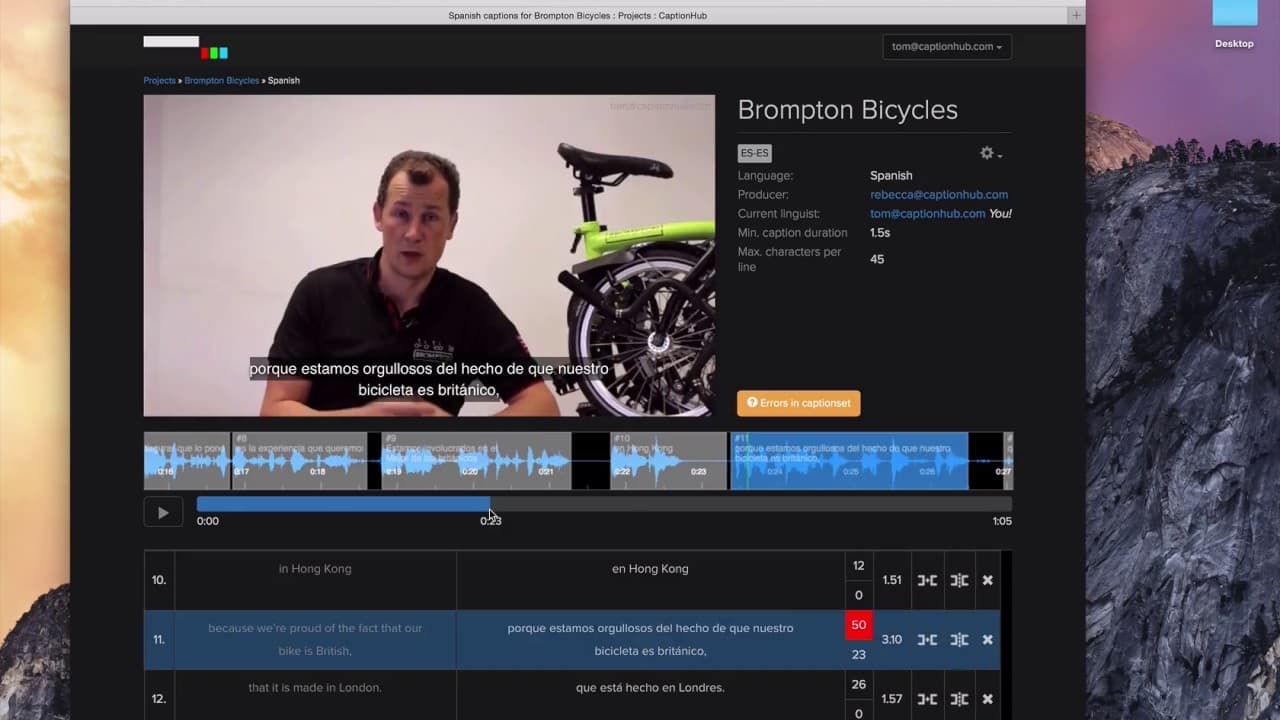
Task: Open the settings gear menu
Action: (991, 153)
